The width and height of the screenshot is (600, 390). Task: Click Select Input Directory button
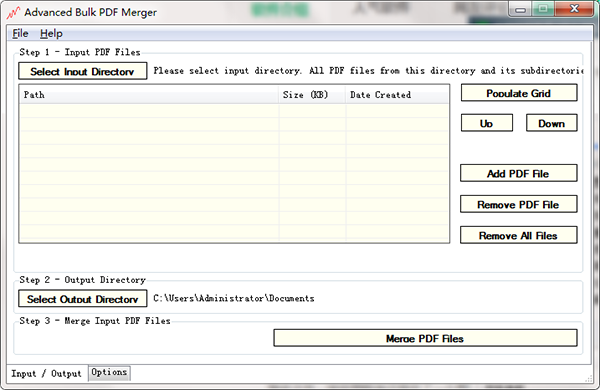[83, 71]
